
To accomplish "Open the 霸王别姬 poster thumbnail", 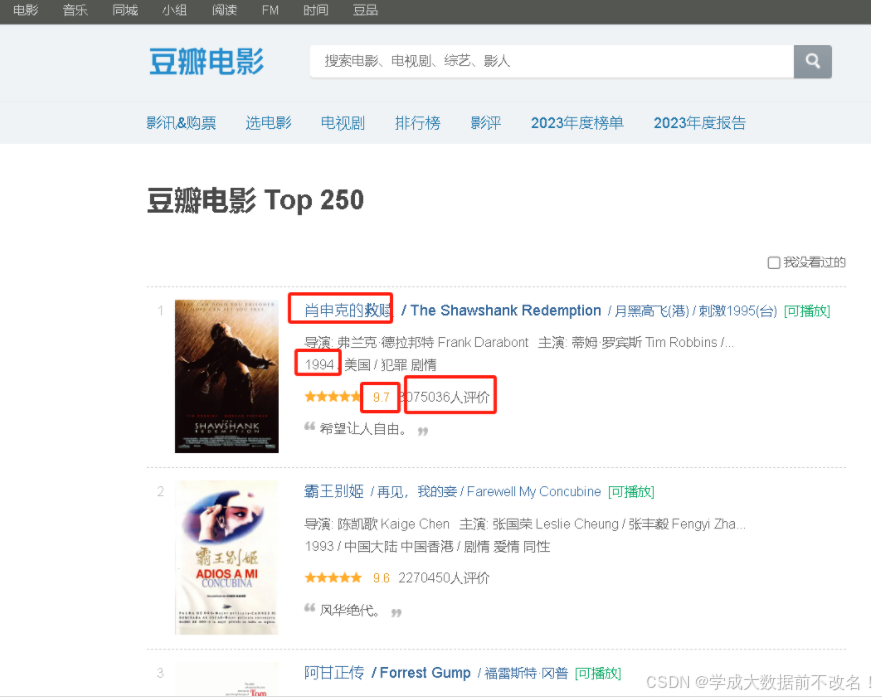I will tap(227, 557).
